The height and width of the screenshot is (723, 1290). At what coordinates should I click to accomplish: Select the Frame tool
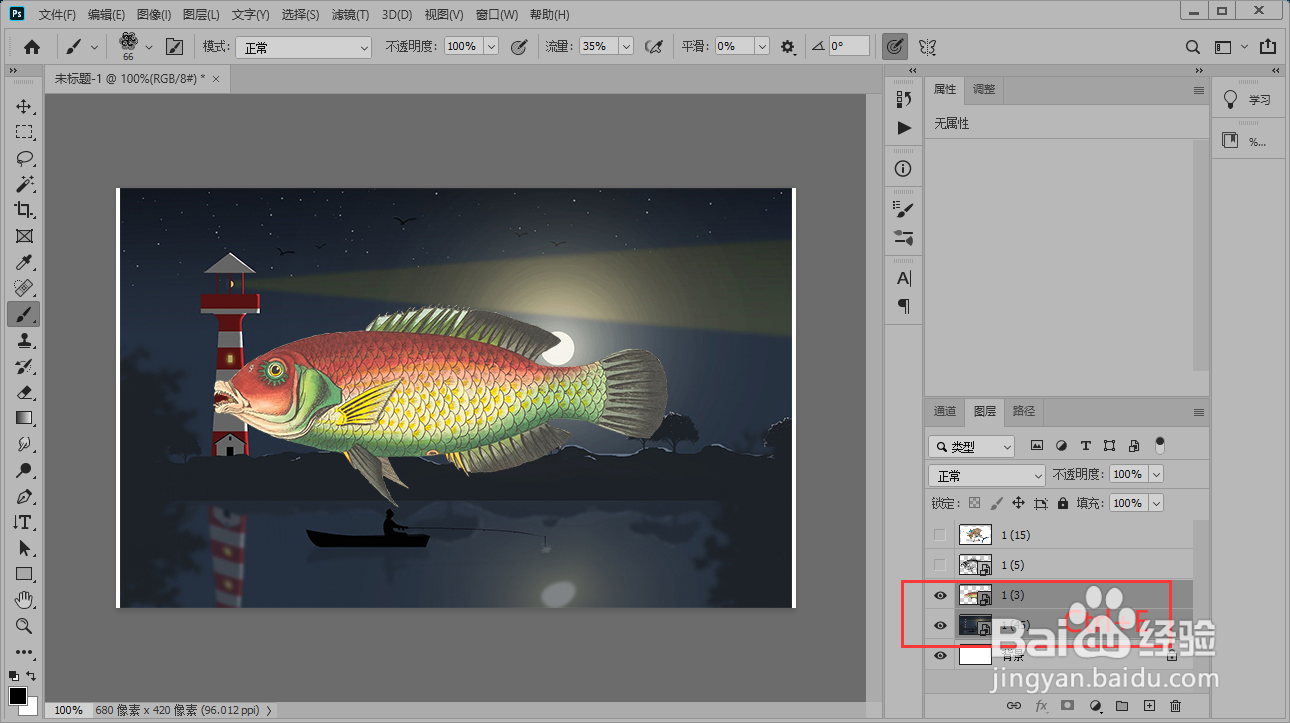[x=24, y=236]
